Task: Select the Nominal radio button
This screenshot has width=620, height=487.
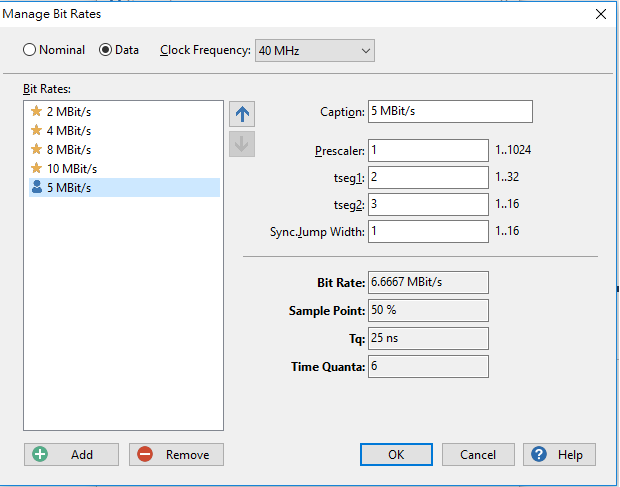Action: [29, 50]
